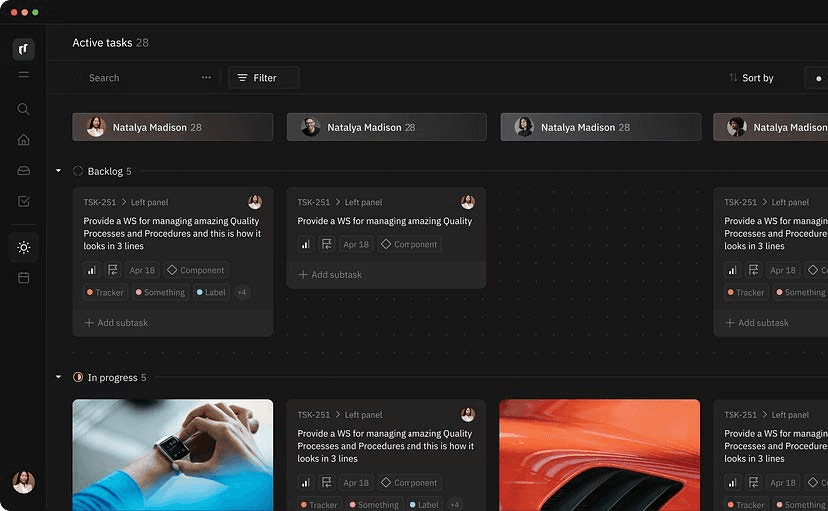This screenshot has height=511, width=828.
Task: Open user profile avatar at sidebar bottom
Action: click(23, 481)
